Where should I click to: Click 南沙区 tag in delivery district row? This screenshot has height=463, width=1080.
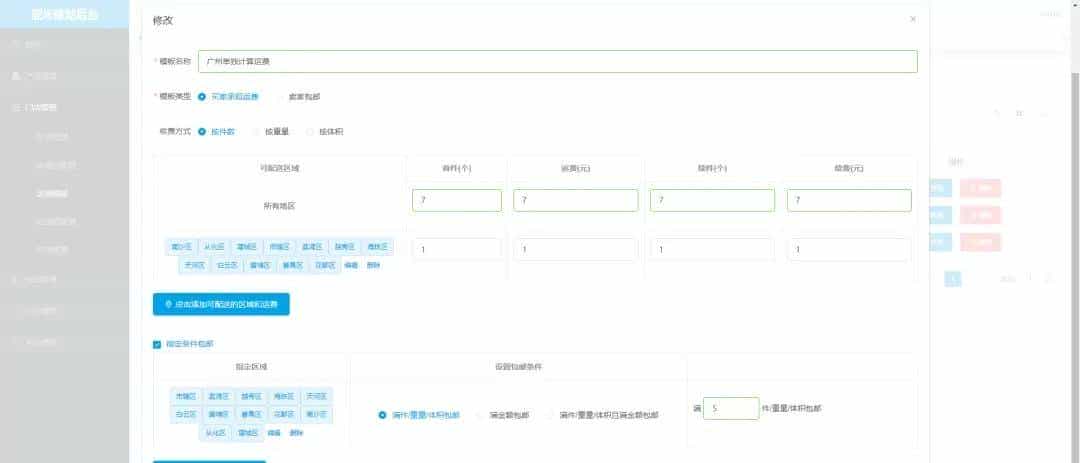181,247
